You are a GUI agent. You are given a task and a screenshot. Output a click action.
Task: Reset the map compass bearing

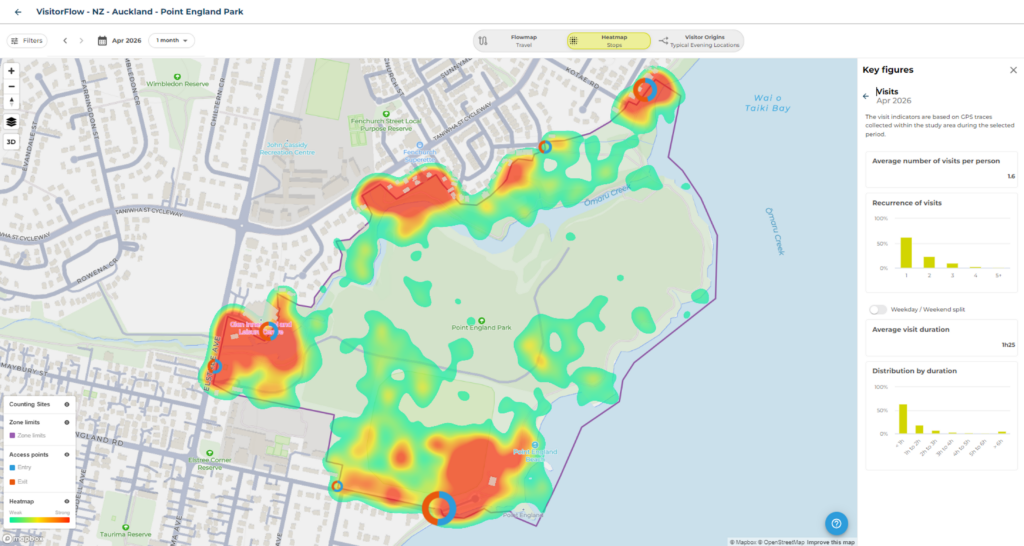click(11, 102)
